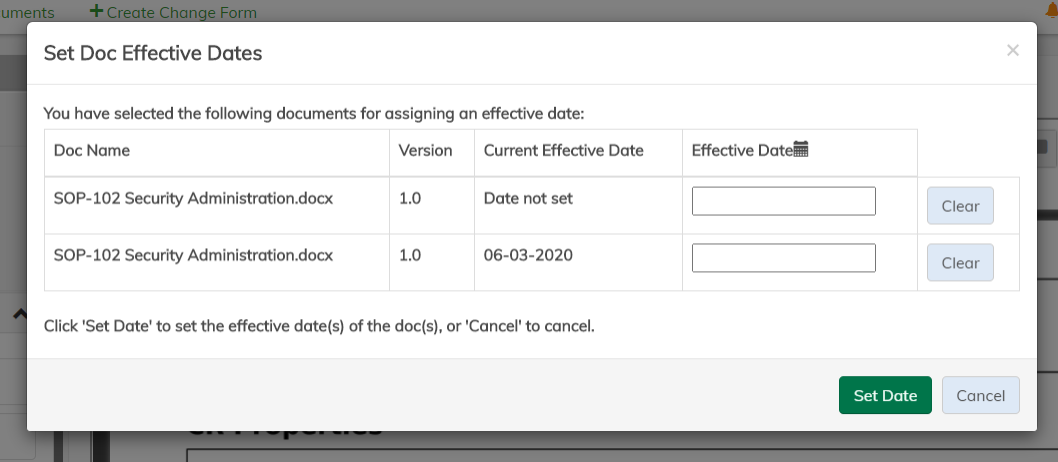The height and width of the screenshot is (462, 1058).
Task: Cancel the effective date dialog
Action: 980,395
